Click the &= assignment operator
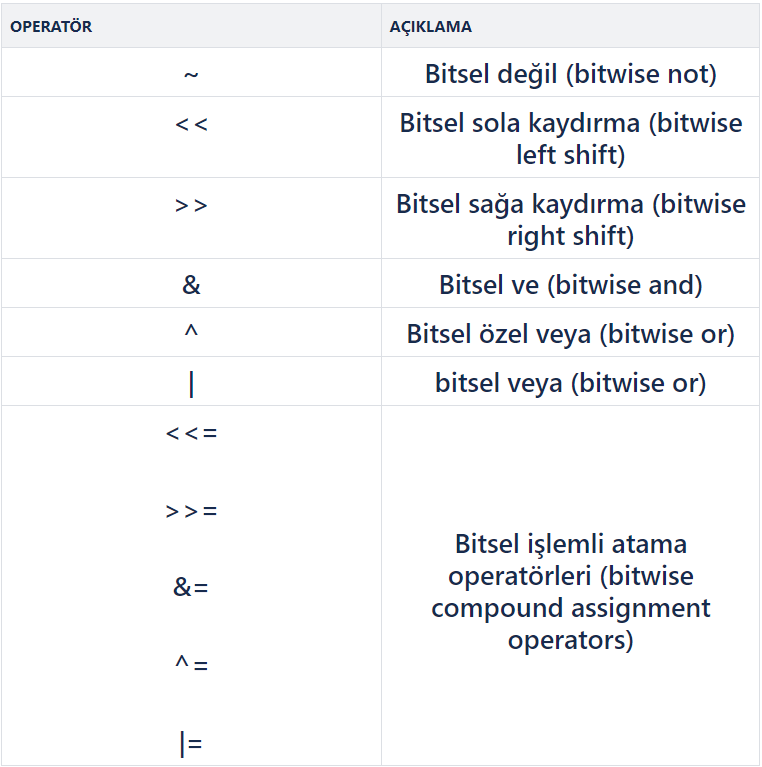 pyautogui.click(x=191, y=587)
